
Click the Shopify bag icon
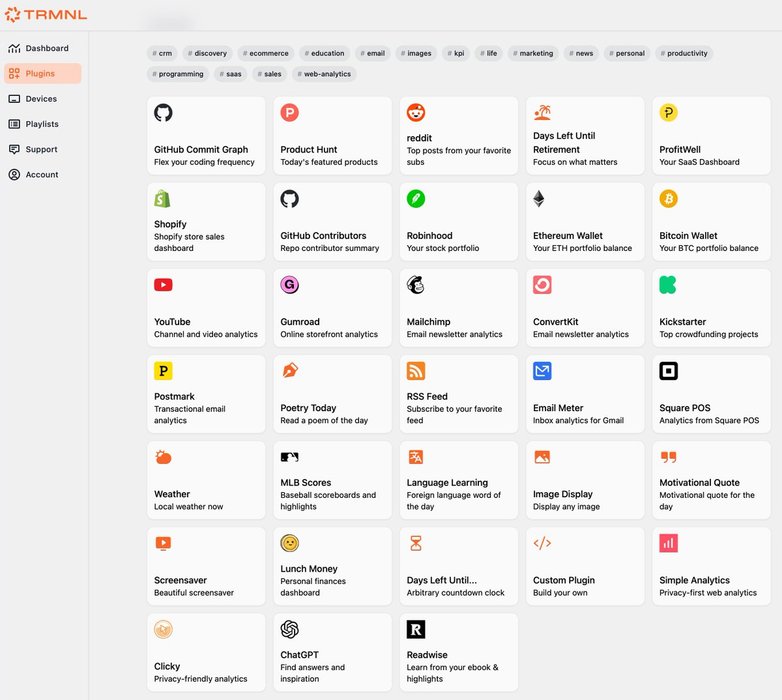[x=163, y=199]
